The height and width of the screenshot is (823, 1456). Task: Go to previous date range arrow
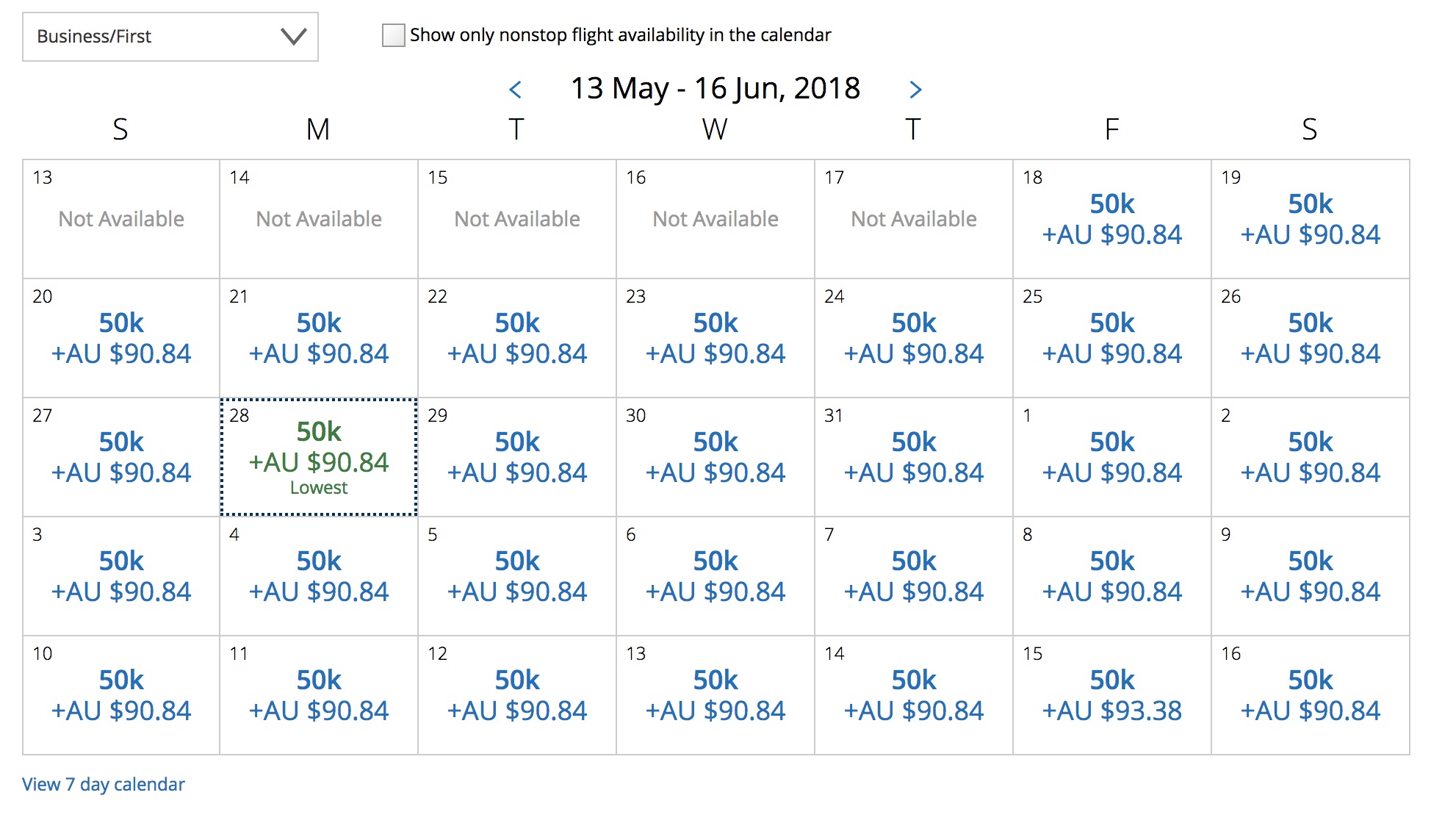coord(516,90)
